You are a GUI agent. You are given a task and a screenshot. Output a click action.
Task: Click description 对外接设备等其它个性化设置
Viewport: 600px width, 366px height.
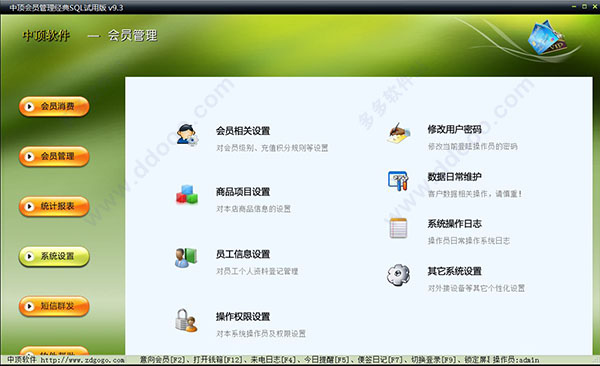(x=476, y=288)
